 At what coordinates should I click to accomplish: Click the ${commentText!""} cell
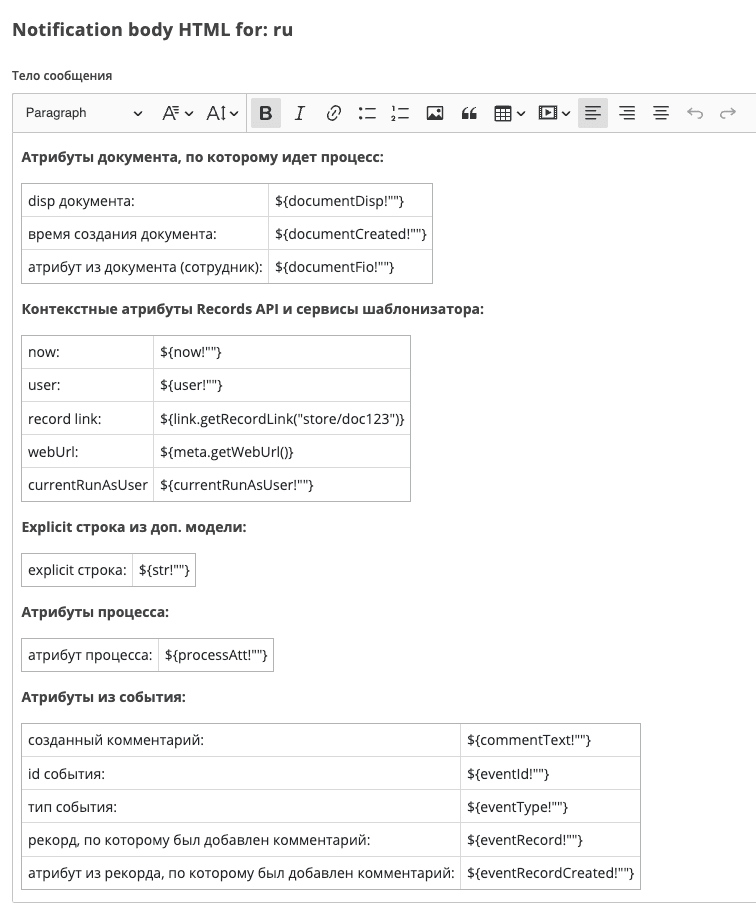(x=550, y=741)
